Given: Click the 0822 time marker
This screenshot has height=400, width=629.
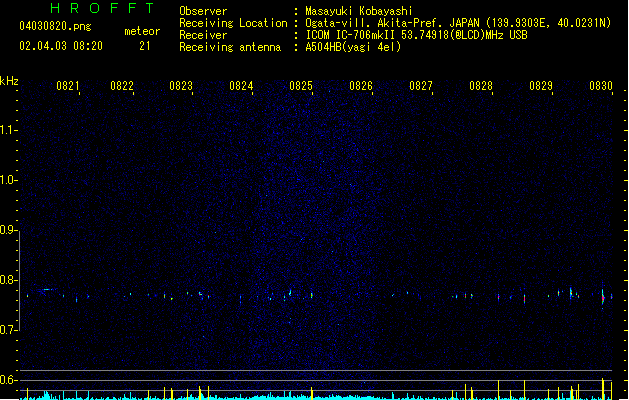Looking at the screenshot, I should pos(122,86).
